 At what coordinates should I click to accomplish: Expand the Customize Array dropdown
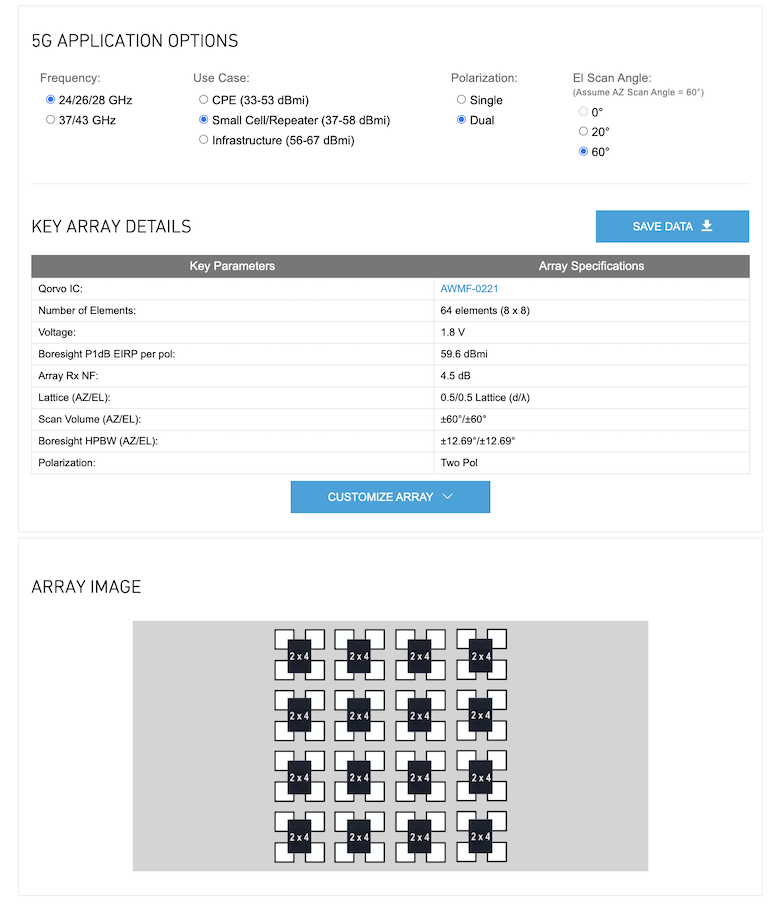tap(390, 497)
